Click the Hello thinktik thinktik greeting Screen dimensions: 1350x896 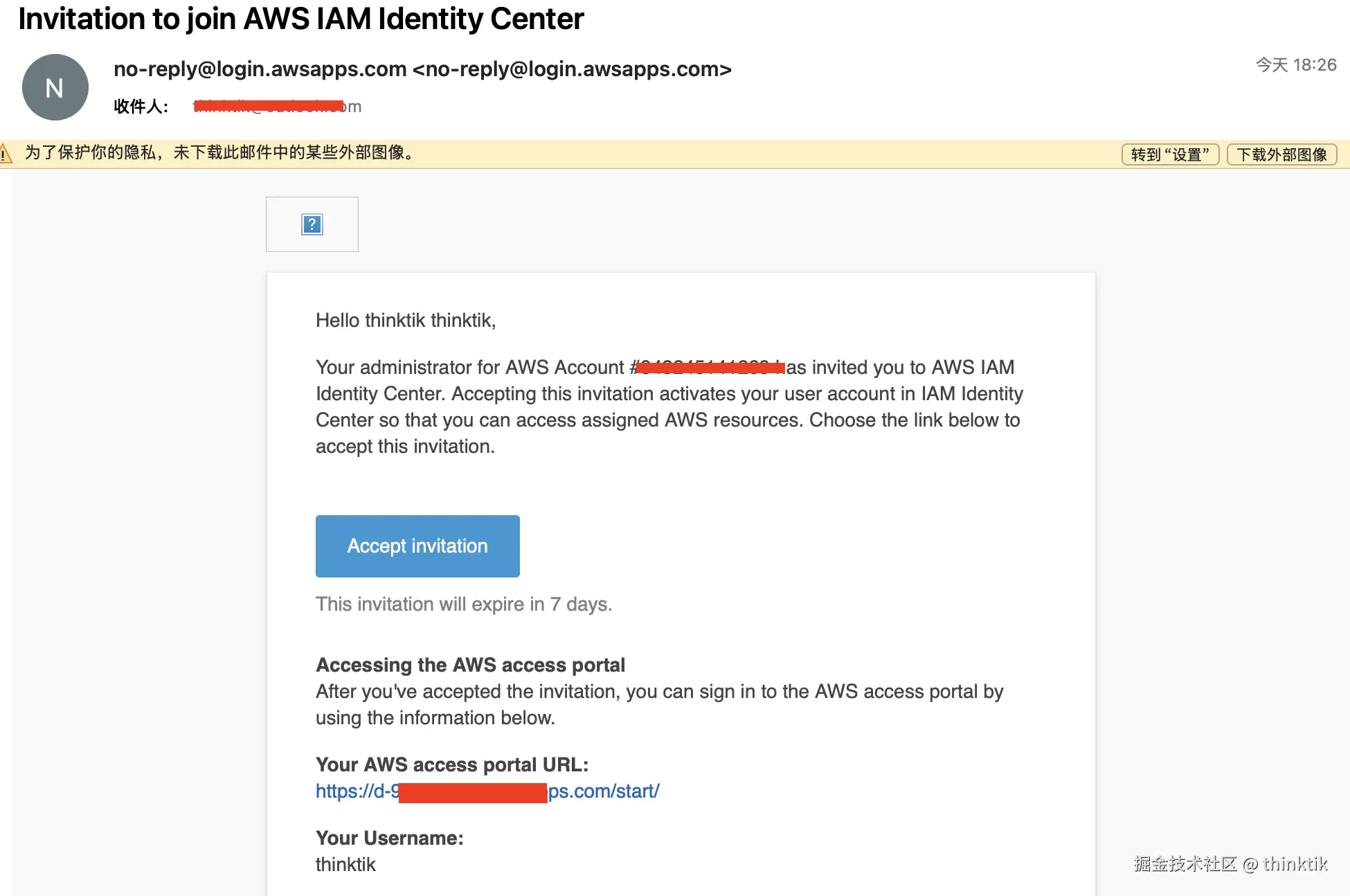pyautogui.click(x=406, y=321)
